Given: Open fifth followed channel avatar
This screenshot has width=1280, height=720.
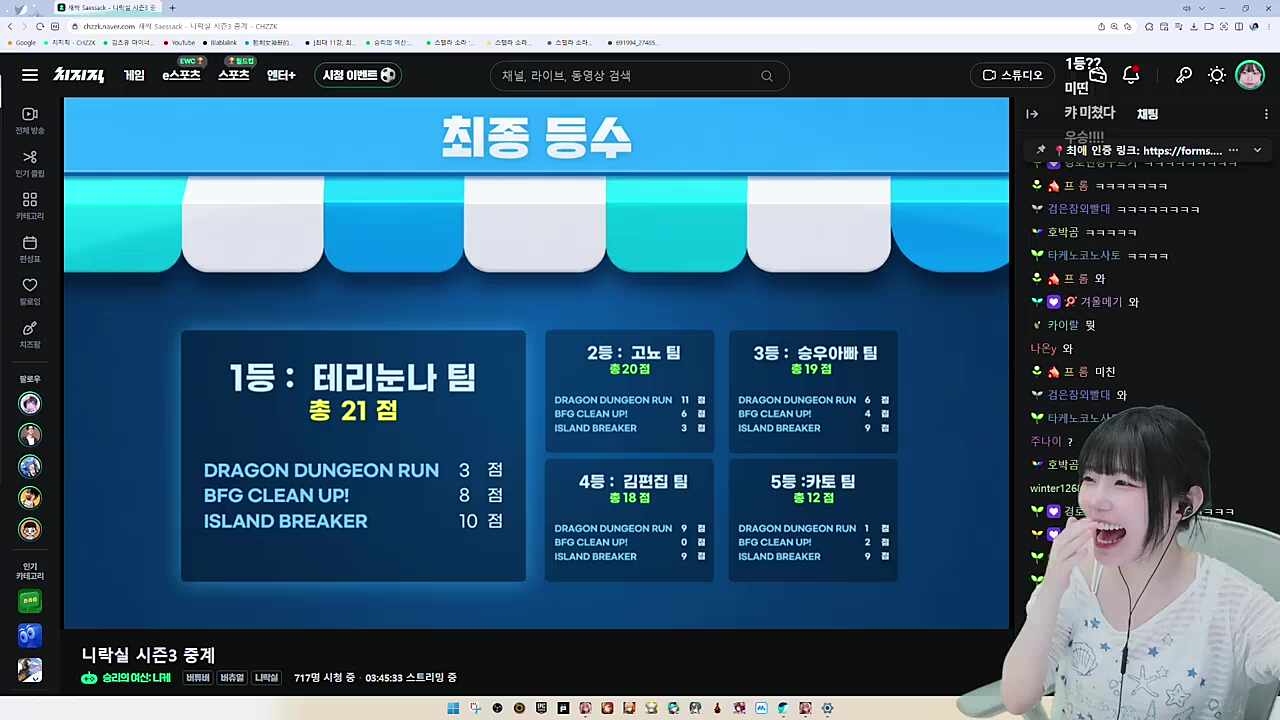Looking at the screenshot, I should [x=30, y=528].
